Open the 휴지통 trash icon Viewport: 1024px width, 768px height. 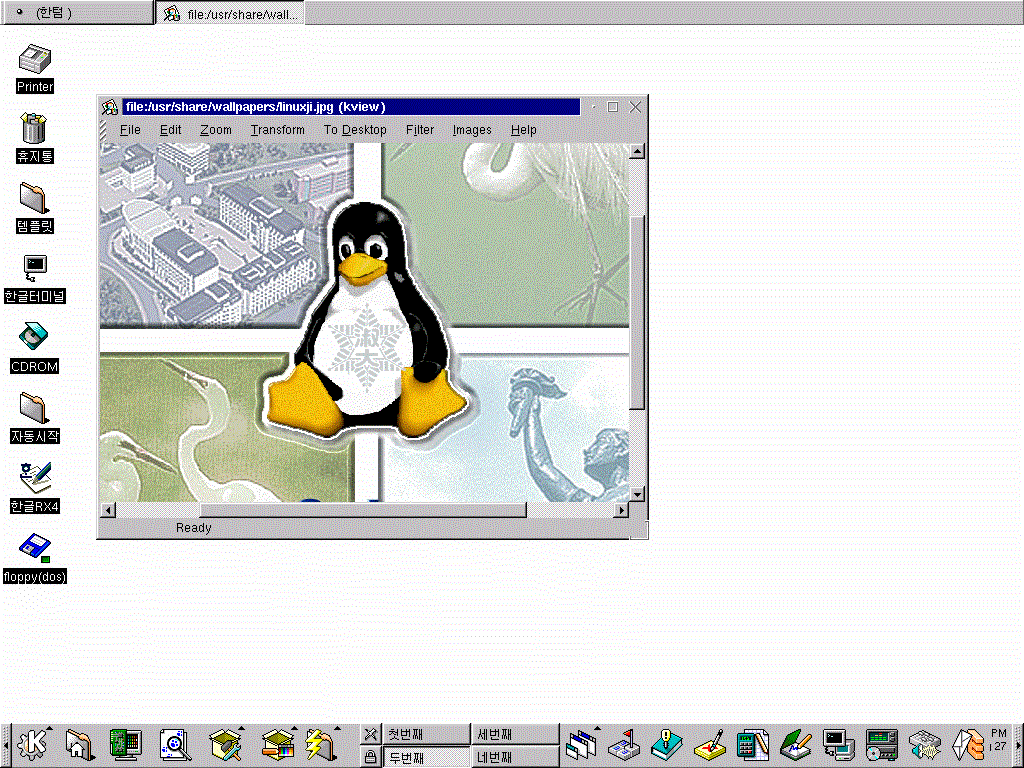tap(34, 129)
